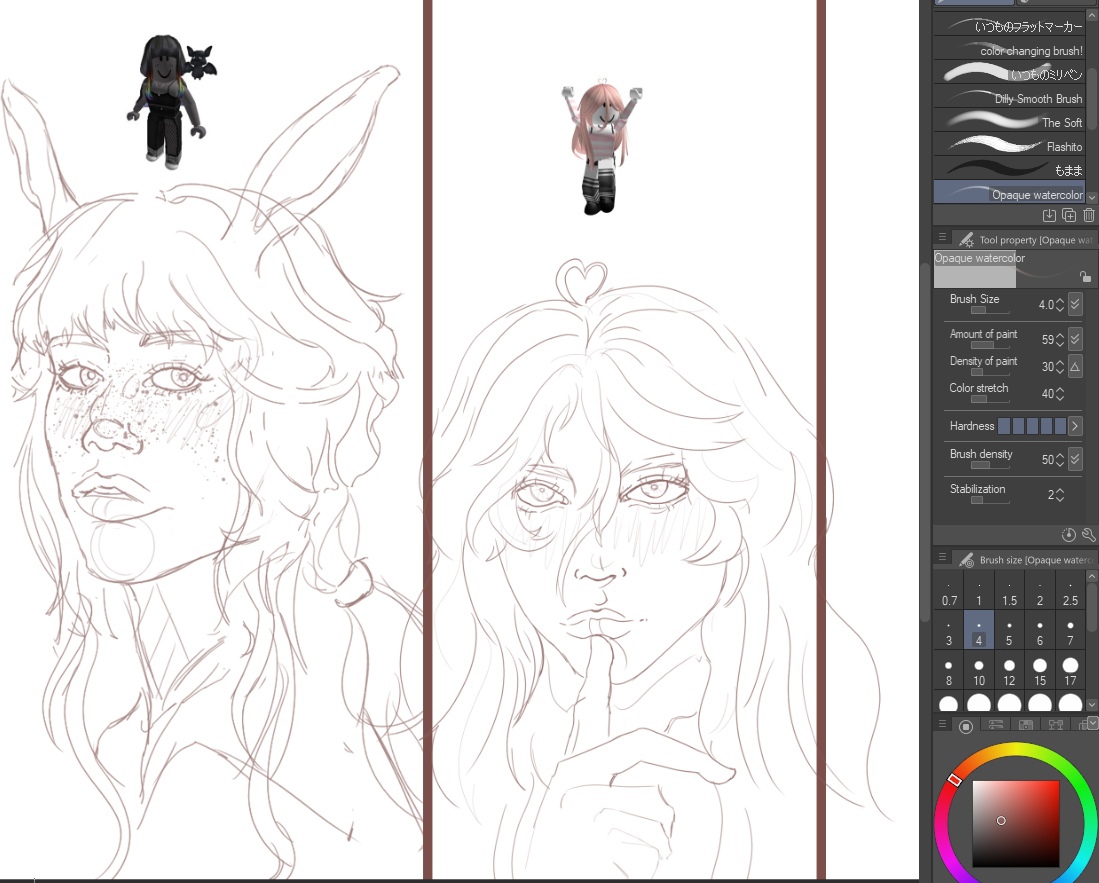Import sub tool material icon
This screenshot has height=883, width=1099.
pos(1049,215)
